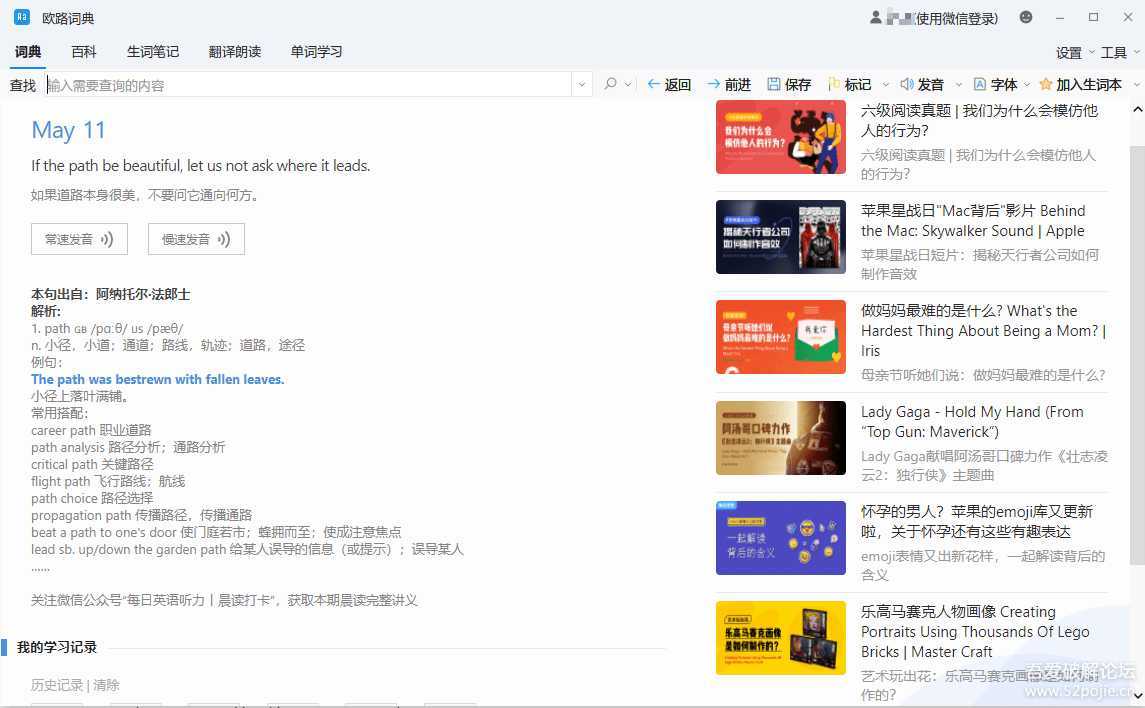Mark the entry with the 标记 flag

pyautogui.click(x=849, y=85)
